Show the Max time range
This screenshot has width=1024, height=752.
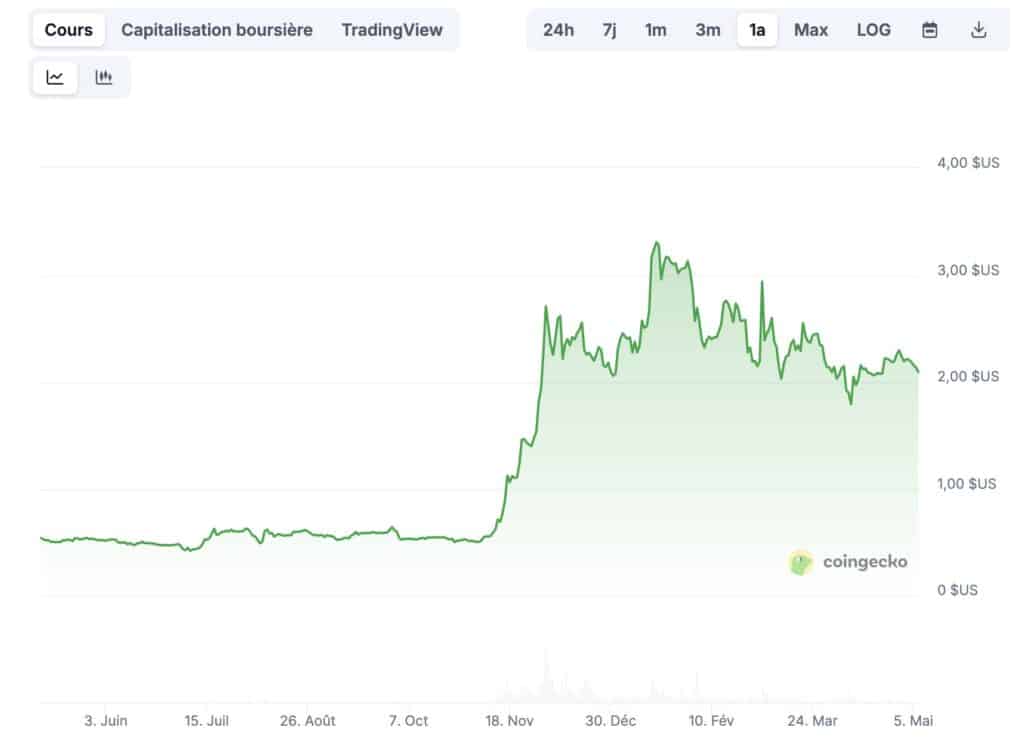click(x=811, y=30)
